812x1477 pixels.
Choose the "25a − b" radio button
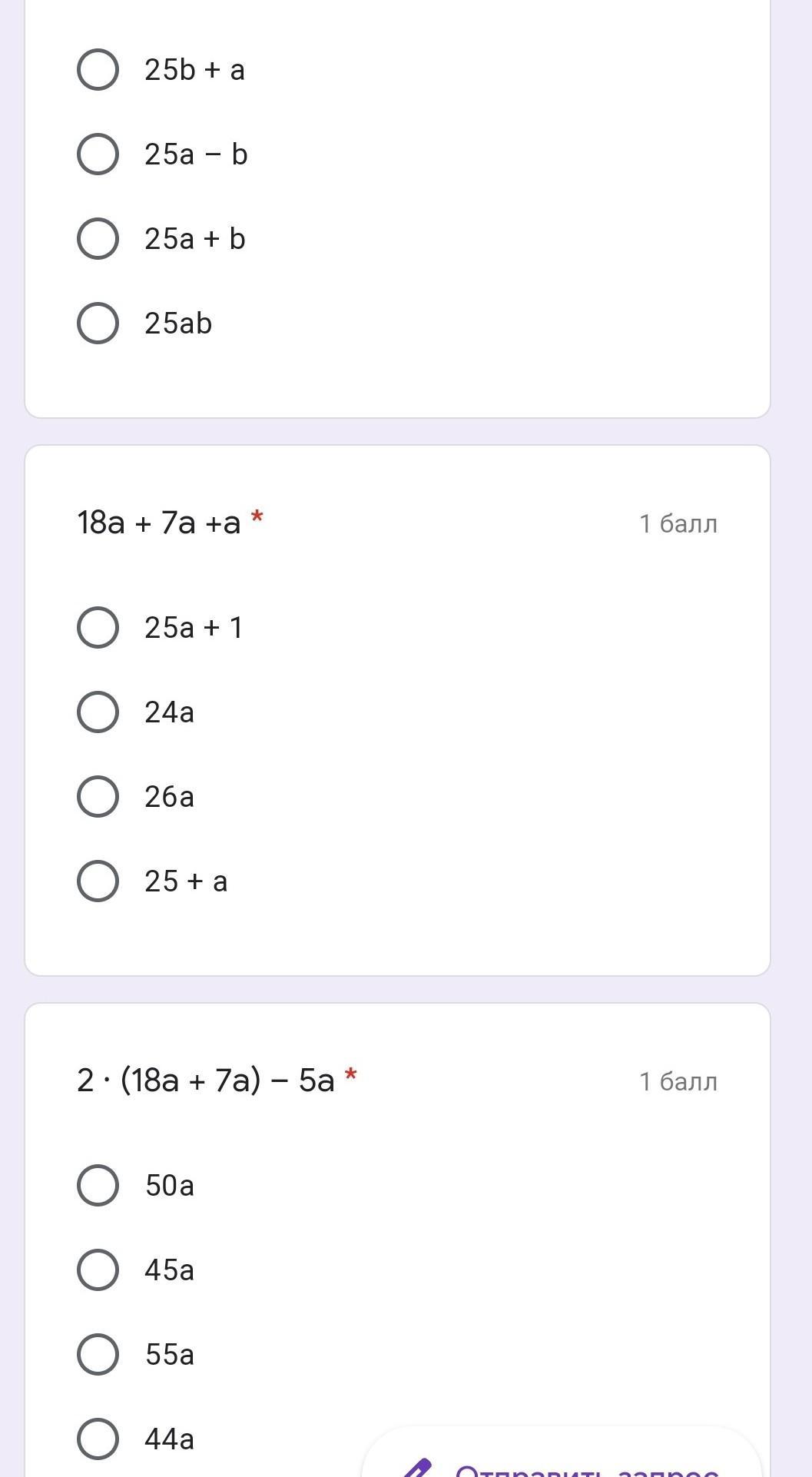tap(98, 154)
